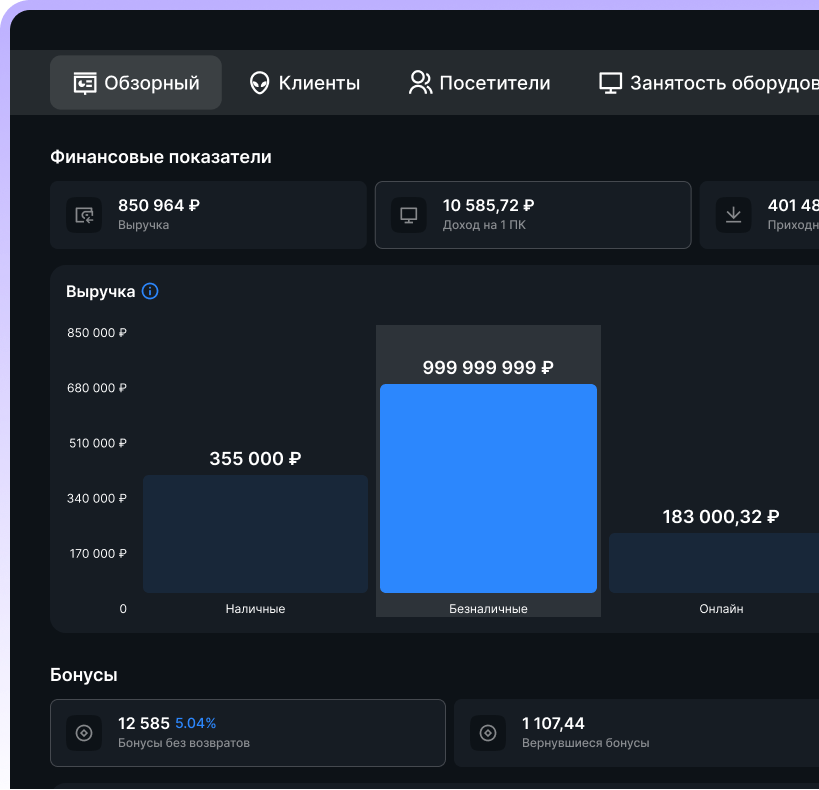This screenshot has height=790, width=819.
Task: Click the Безналичные axis label
Action: (x=488, y=609)
